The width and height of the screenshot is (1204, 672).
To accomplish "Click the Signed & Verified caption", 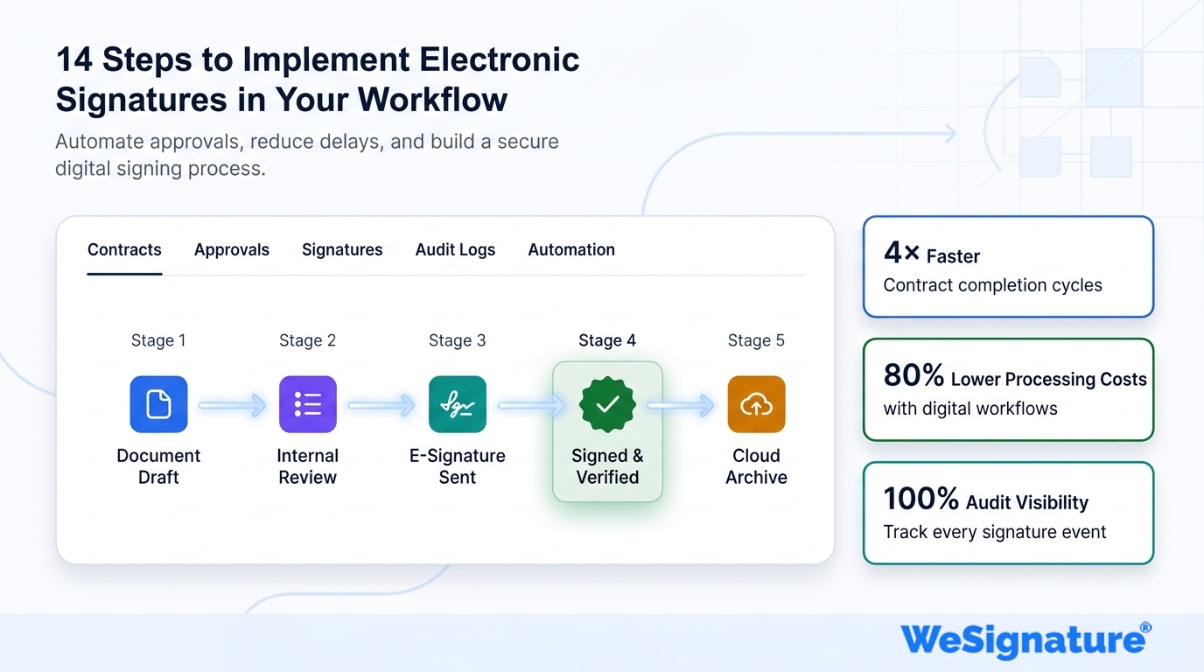I will [607, 466].
